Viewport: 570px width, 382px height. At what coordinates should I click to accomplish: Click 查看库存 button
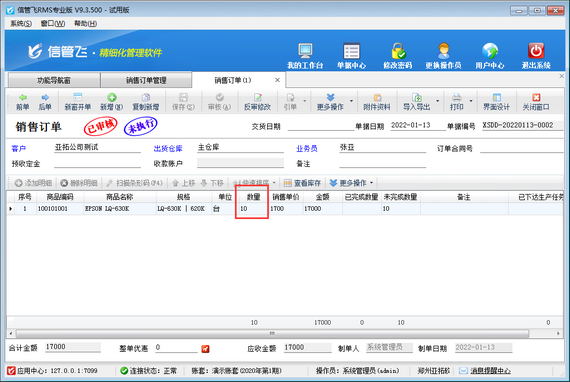(x=302, y=183)
